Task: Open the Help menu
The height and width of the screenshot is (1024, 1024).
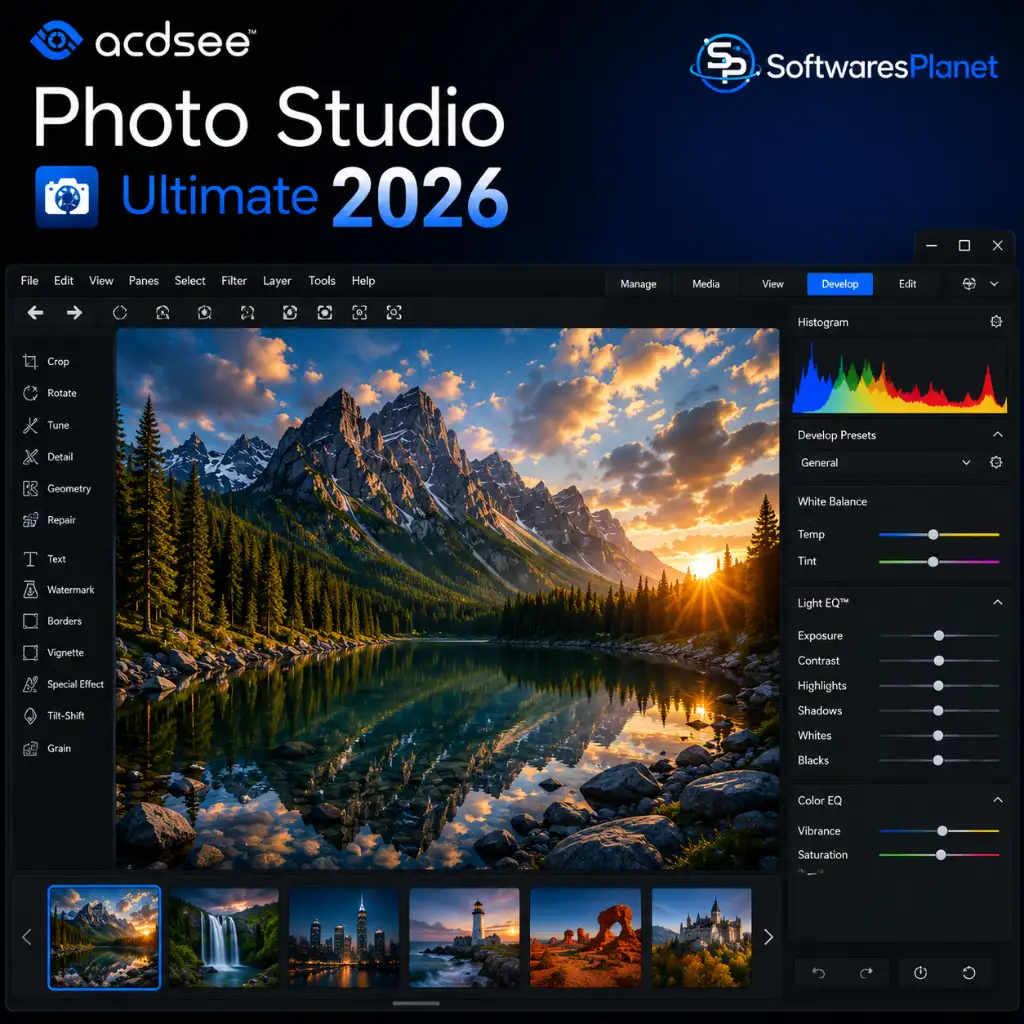Action: point(363,281)
